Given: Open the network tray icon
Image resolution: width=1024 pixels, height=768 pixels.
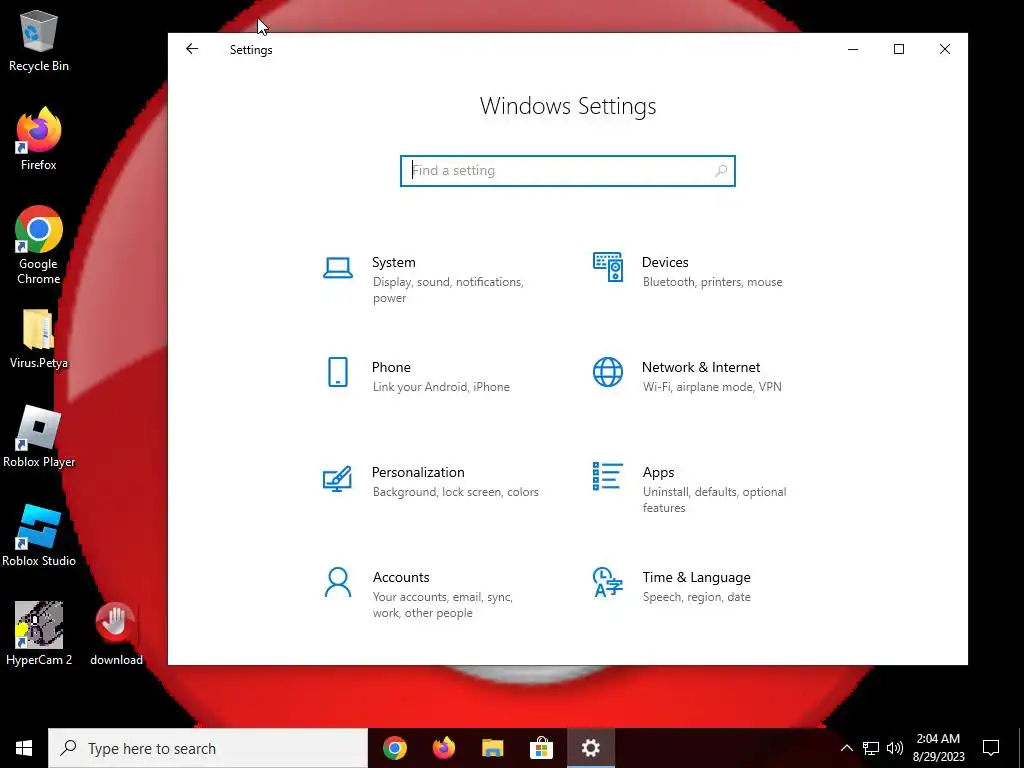Looking at the screenshot, I should tap(871, 748).
